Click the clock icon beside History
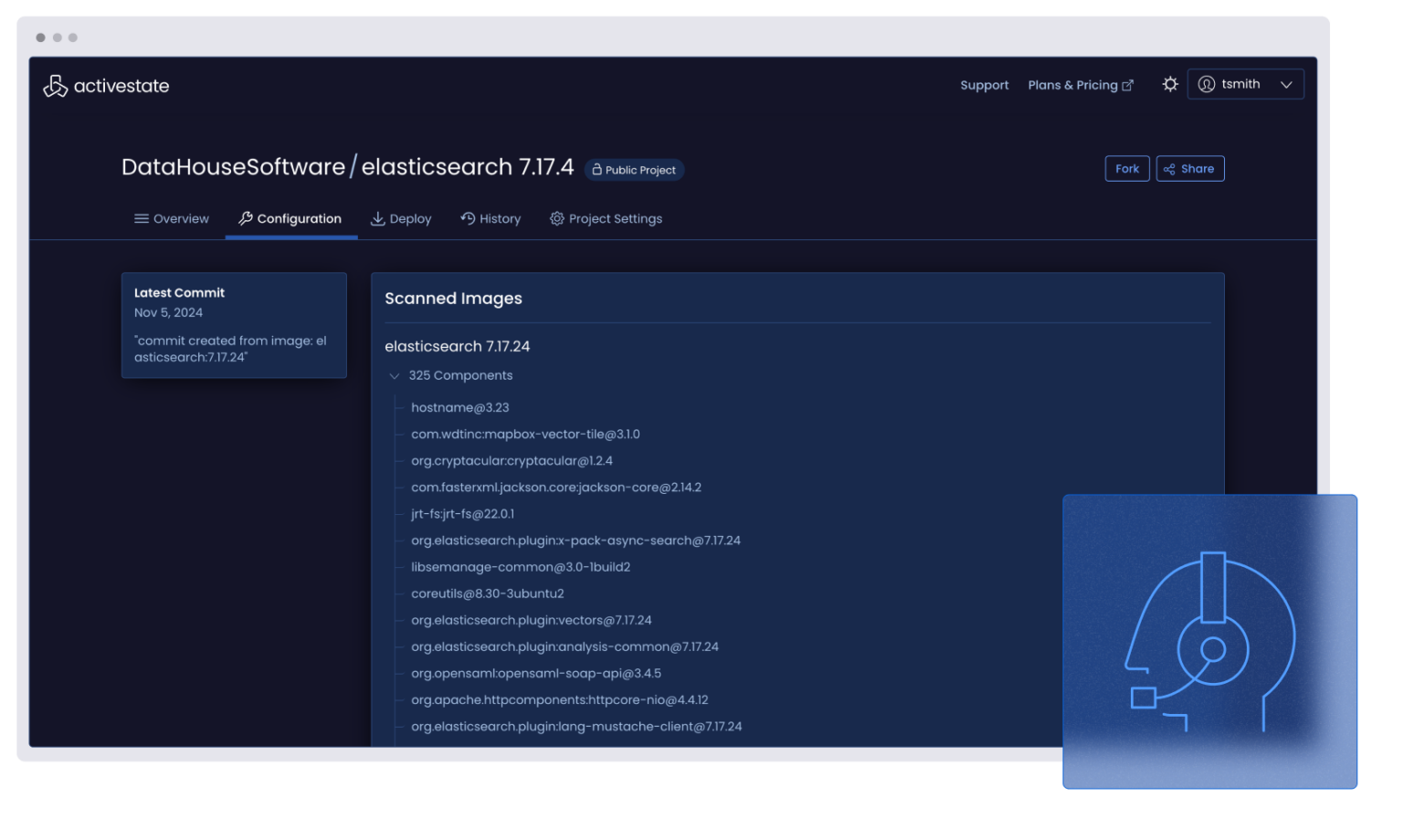Screen dimensions: 1403x840 (465, 218)
